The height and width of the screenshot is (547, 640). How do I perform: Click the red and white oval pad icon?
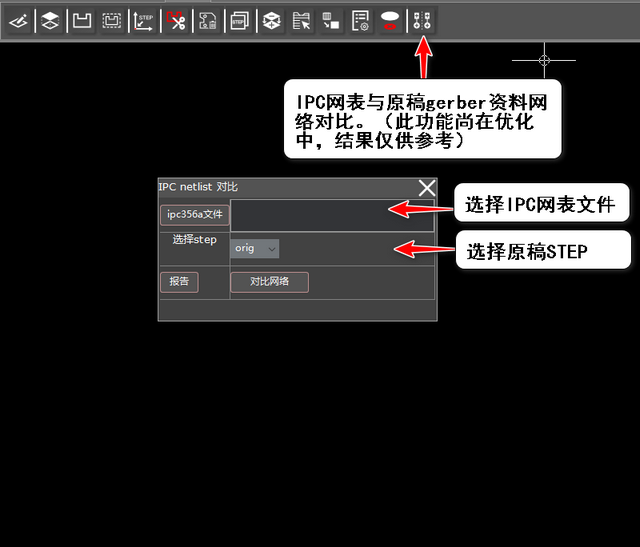391,20
